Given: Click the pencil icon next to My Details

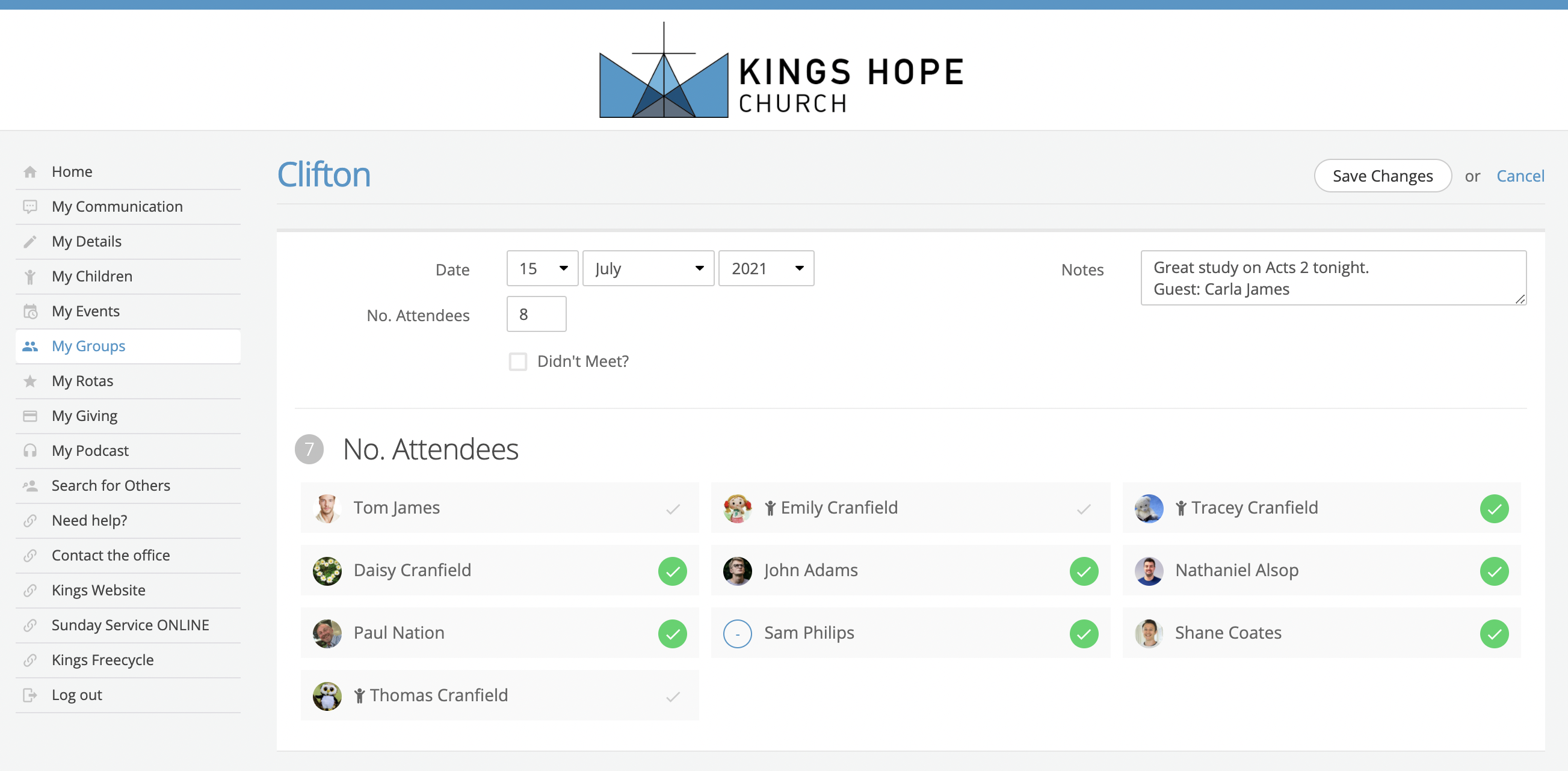Looking at the screenshot, I should 30,241.
